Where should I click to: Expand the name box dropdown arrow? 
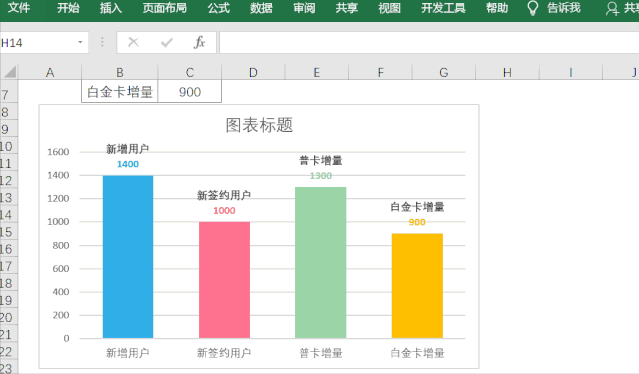80,42
